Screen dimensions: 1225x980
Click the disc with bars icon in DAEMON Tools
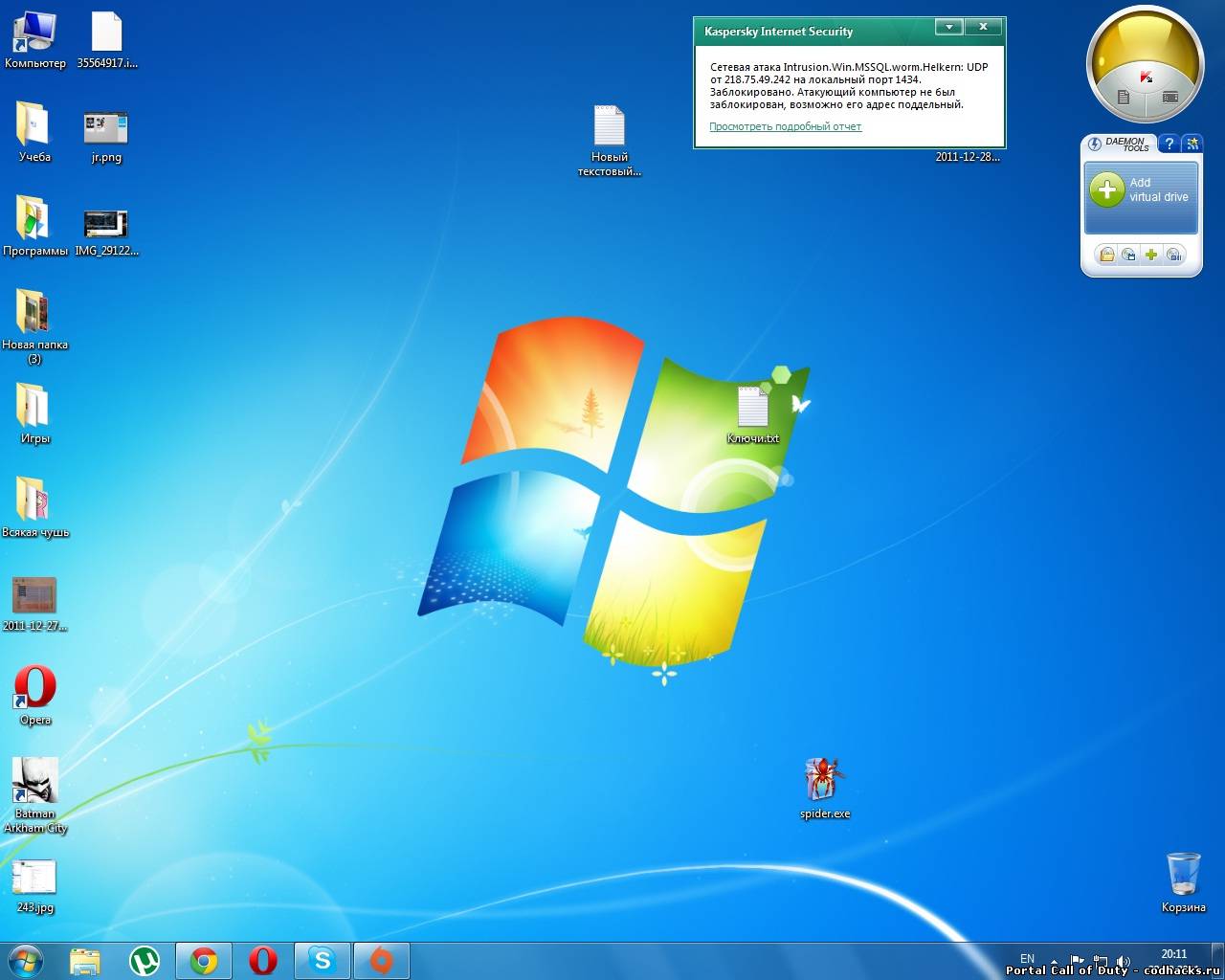[x=1174, y=255]
